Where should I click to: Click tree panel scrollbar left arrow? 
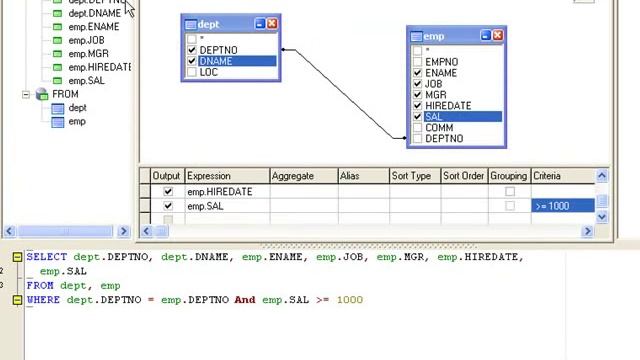[10, 231]
